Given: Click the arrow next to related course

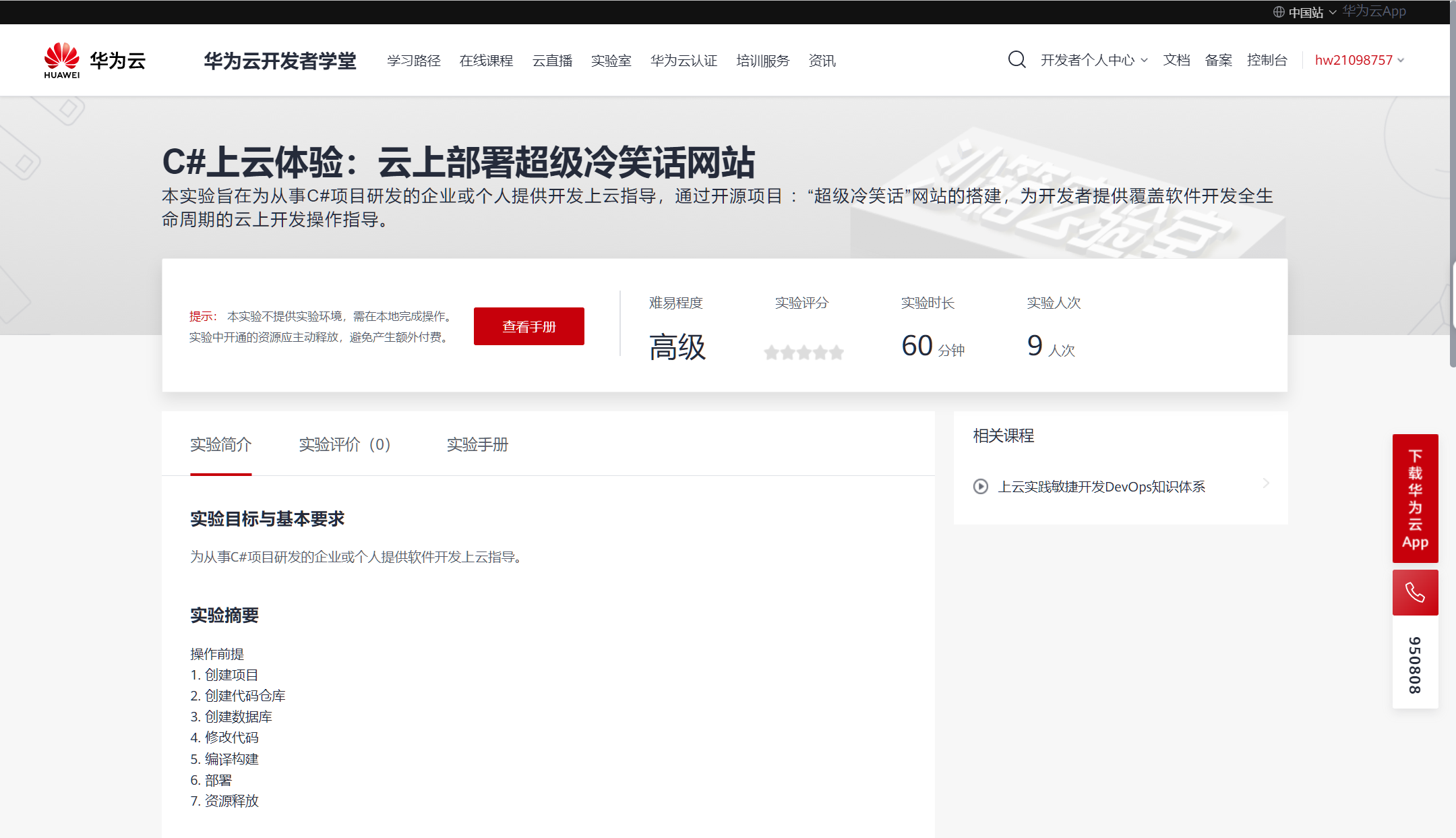Looking at the screenshot, I should click(x=1266, y=483).
